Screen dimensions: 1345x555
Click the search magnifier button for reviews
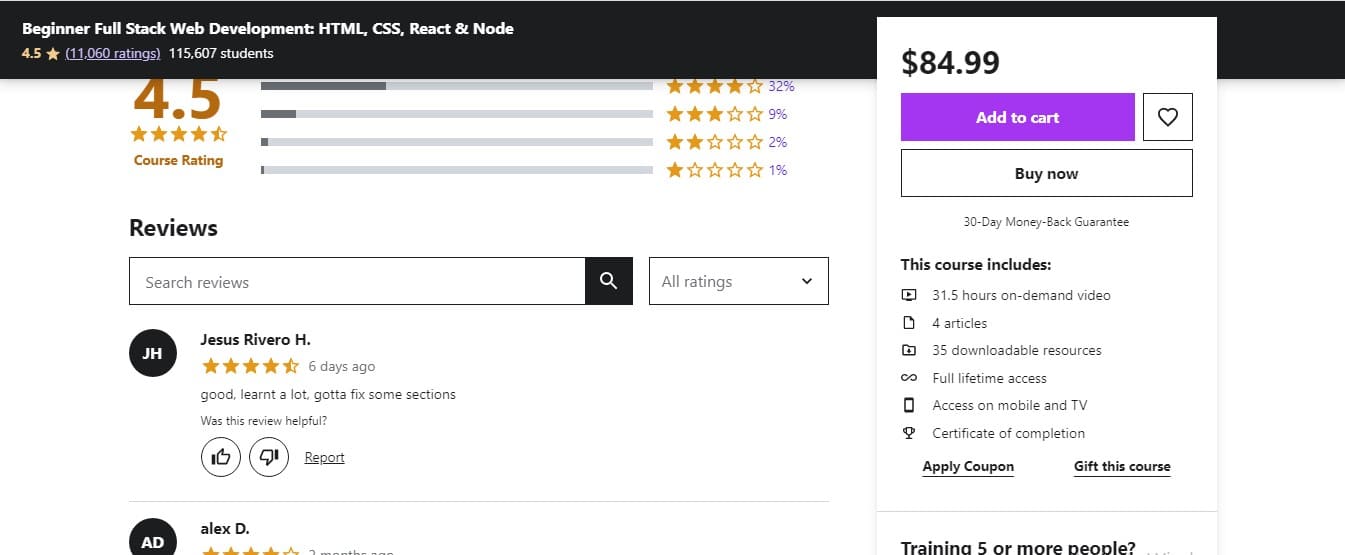click(x=608, y=281)
